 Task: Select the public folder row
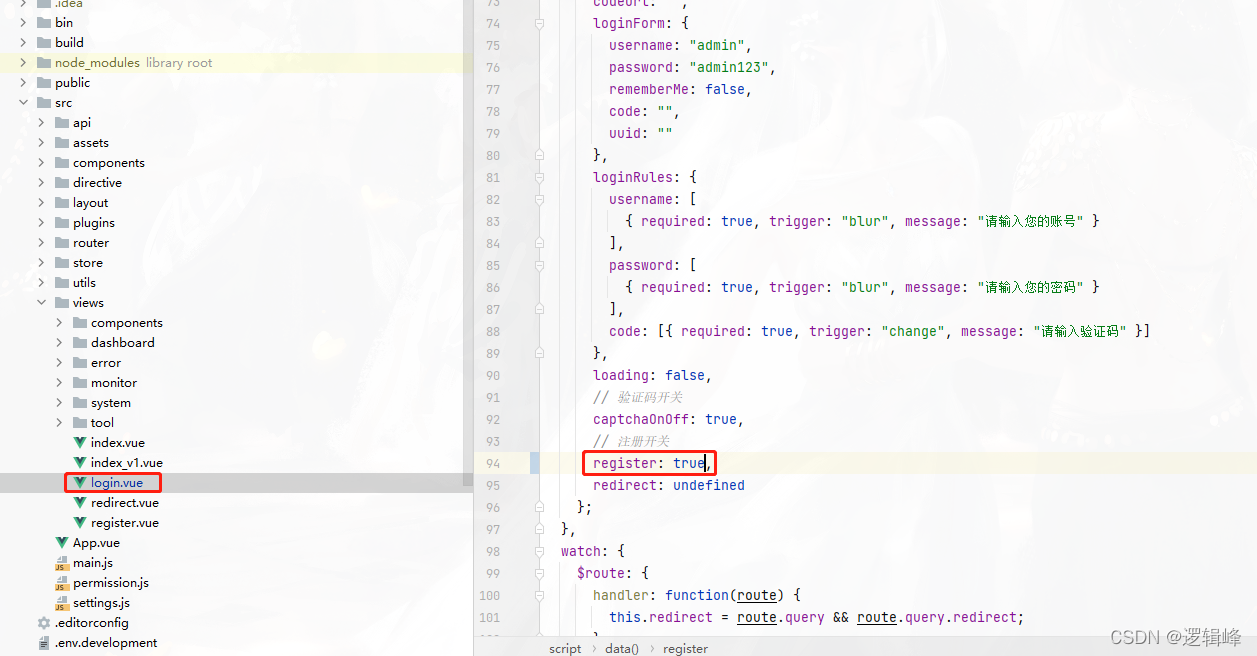236,82
